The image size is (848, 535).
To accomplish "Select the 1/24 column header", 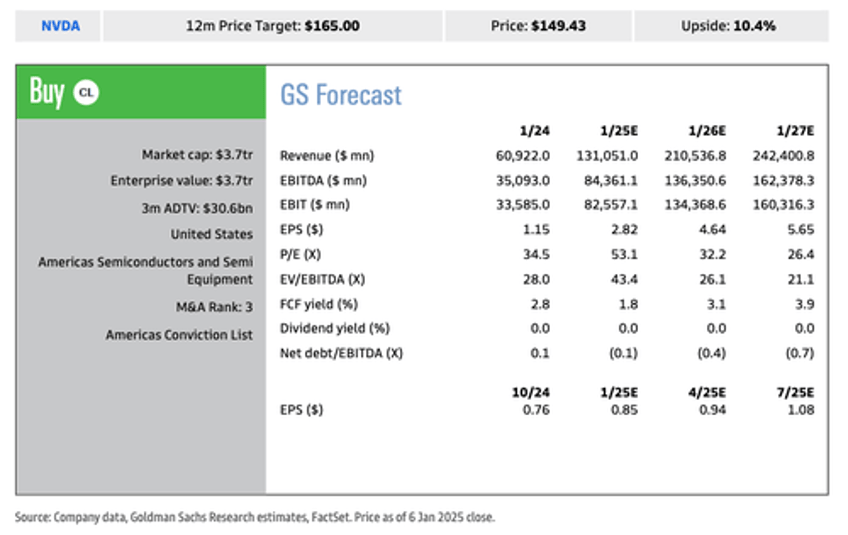I will click(535, 130).
